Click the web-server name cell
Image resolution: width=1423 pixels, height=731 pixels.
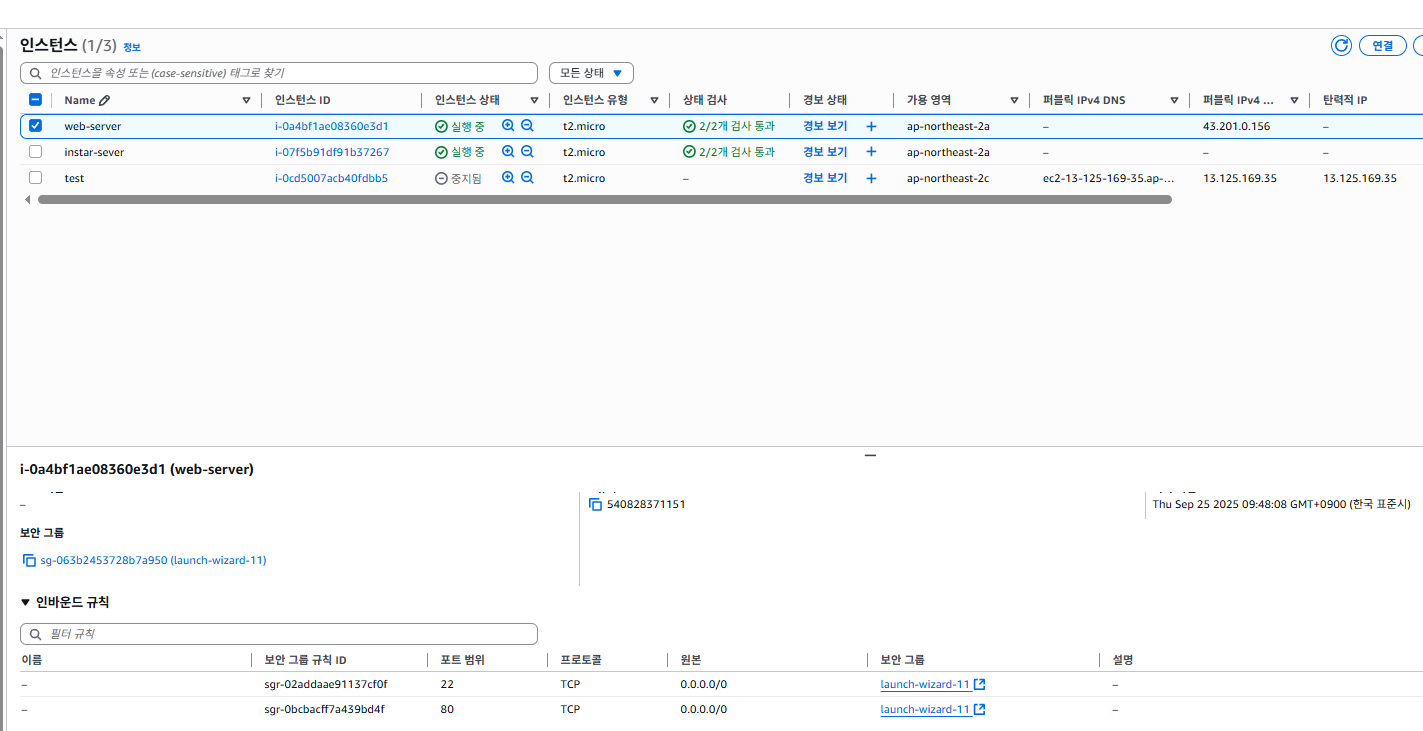point(93,126)
